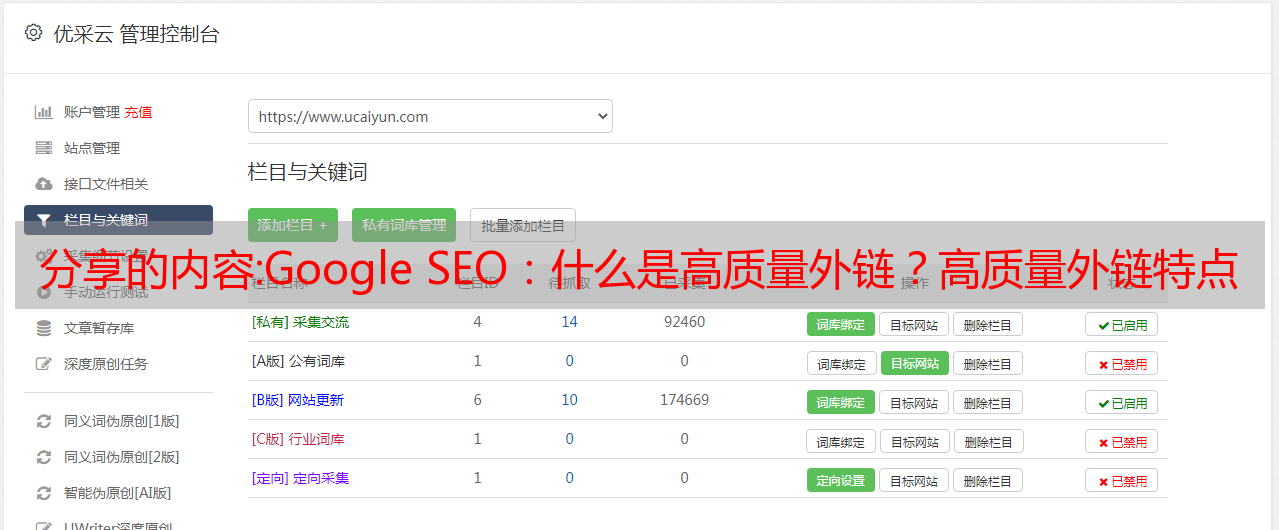Click 删除栏目 in the 行业词库 row
Viewport: 1279px width, 530px height.
point(987,441)
